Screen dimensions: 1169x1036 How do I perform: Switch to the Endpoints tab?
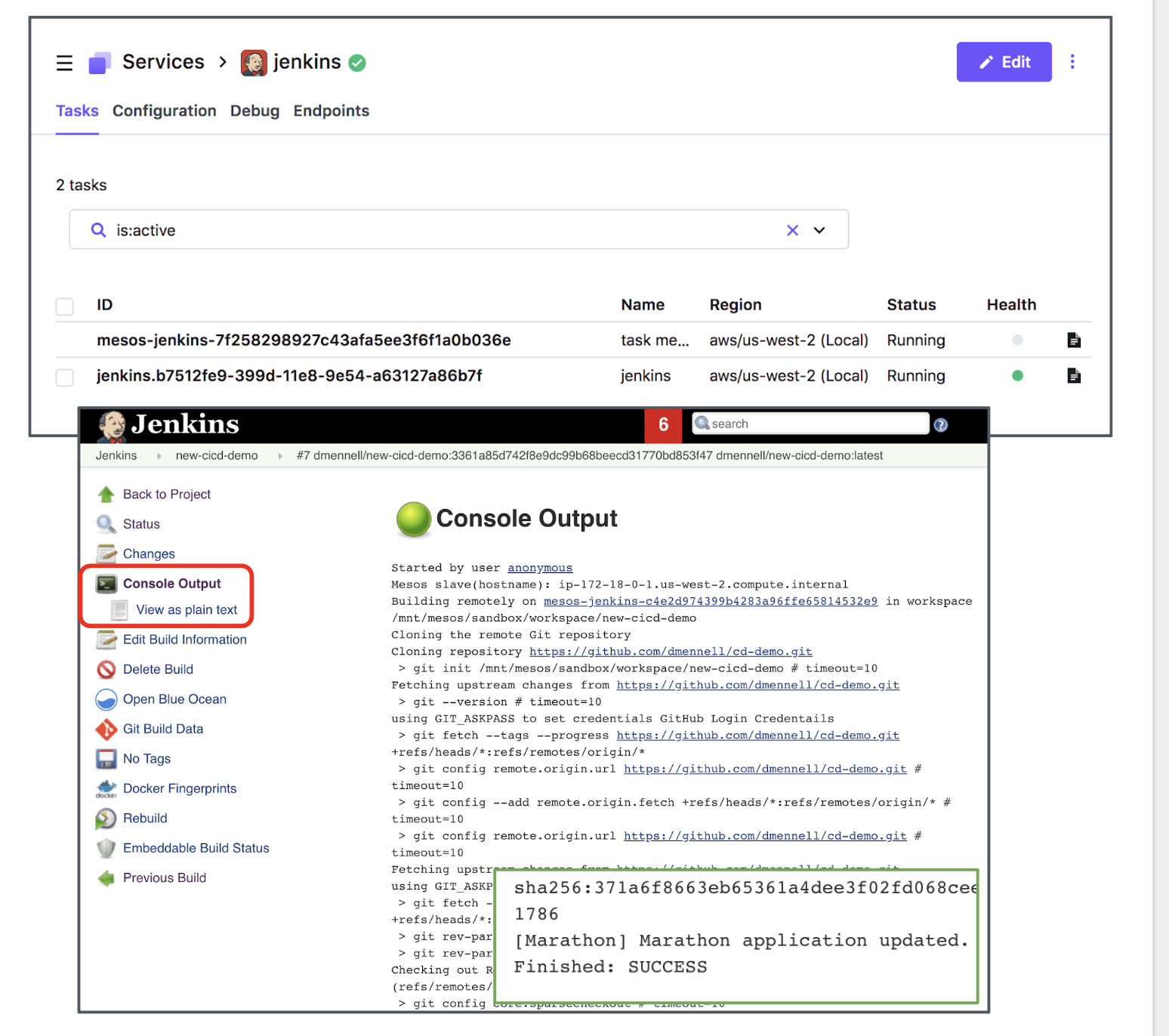coord(332,111)
